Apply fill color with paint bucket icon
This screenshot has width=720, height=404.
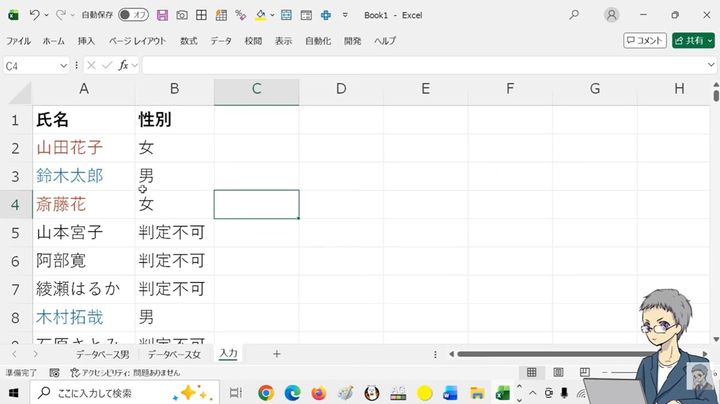pyautogui.click(x=260, y=15)
